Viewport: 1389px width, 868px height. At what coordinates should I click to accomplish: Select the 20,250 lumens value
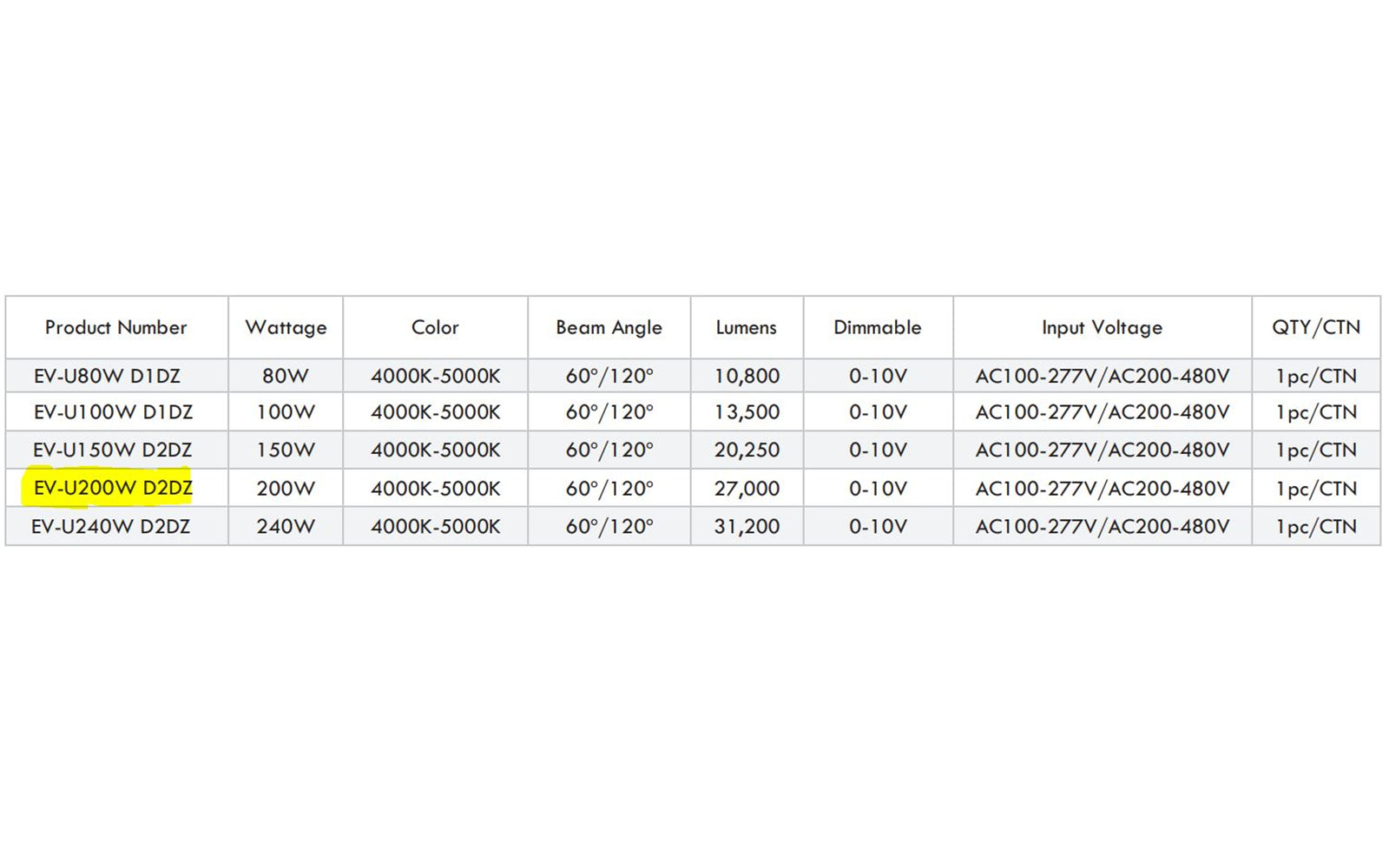tap(747, 450)
